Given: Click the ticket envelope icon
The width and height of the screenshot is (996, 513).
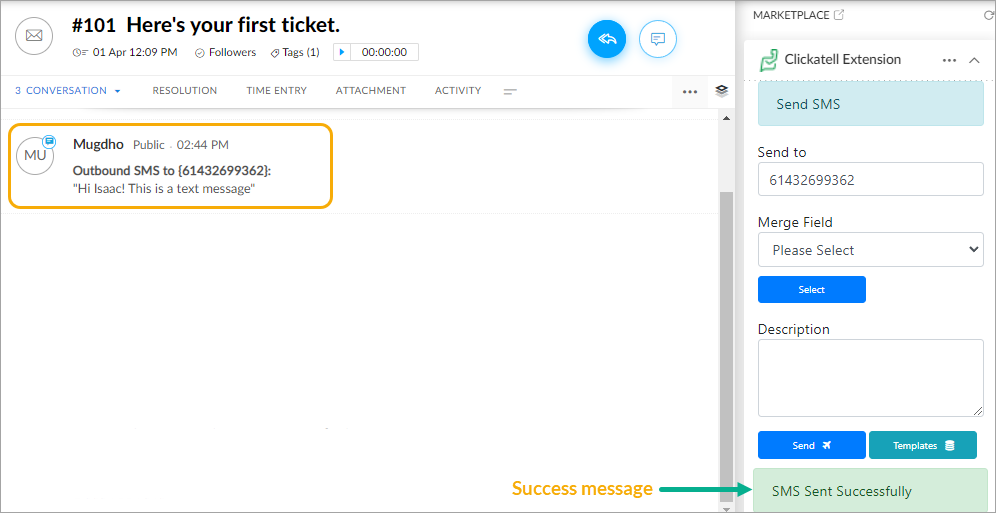Looking at the screenshot, I should point(34,35).
